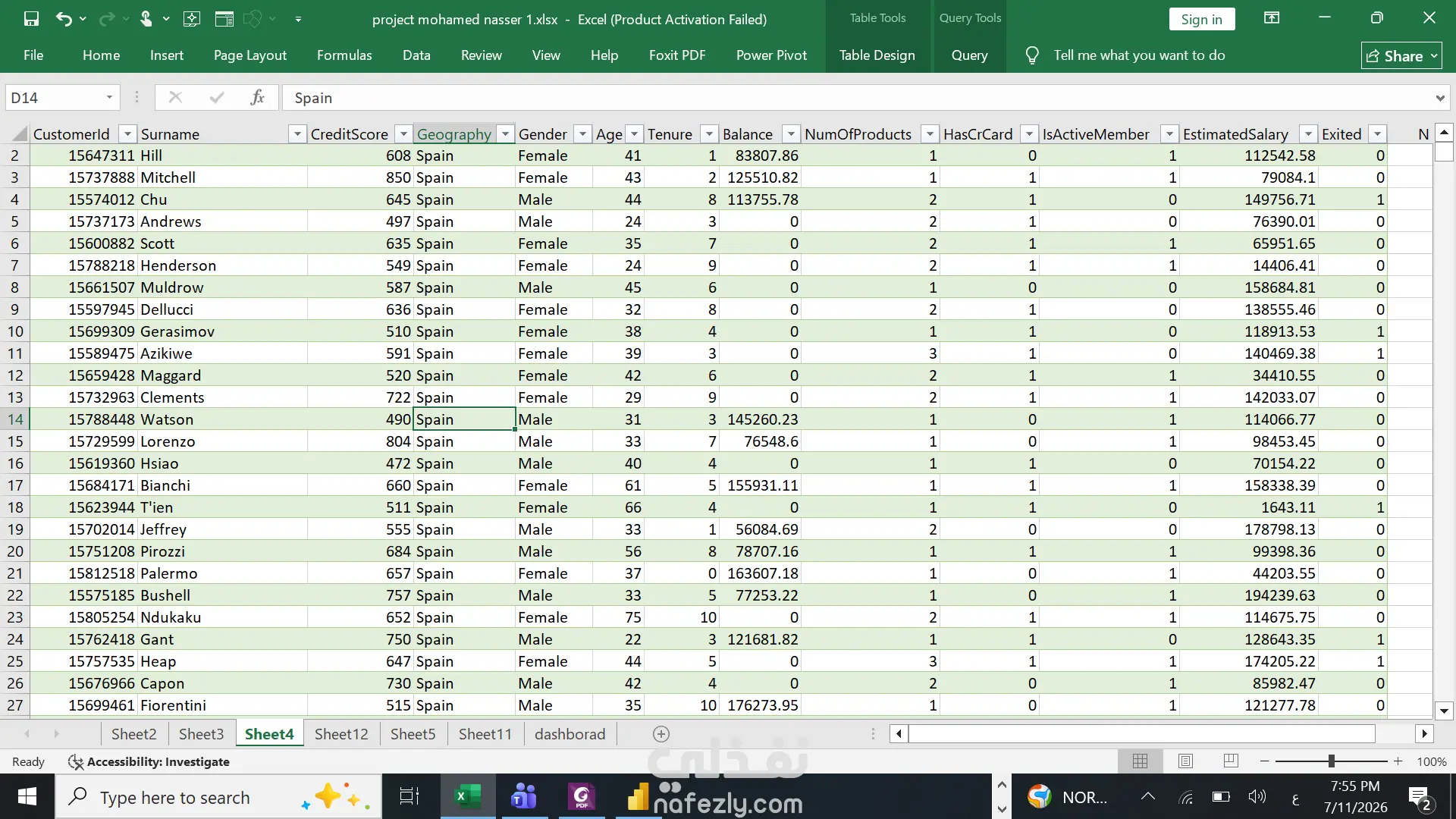Screen dimensions: 1456x819
Task: Click the Select All corner triangle
Action: coord(19,134)
